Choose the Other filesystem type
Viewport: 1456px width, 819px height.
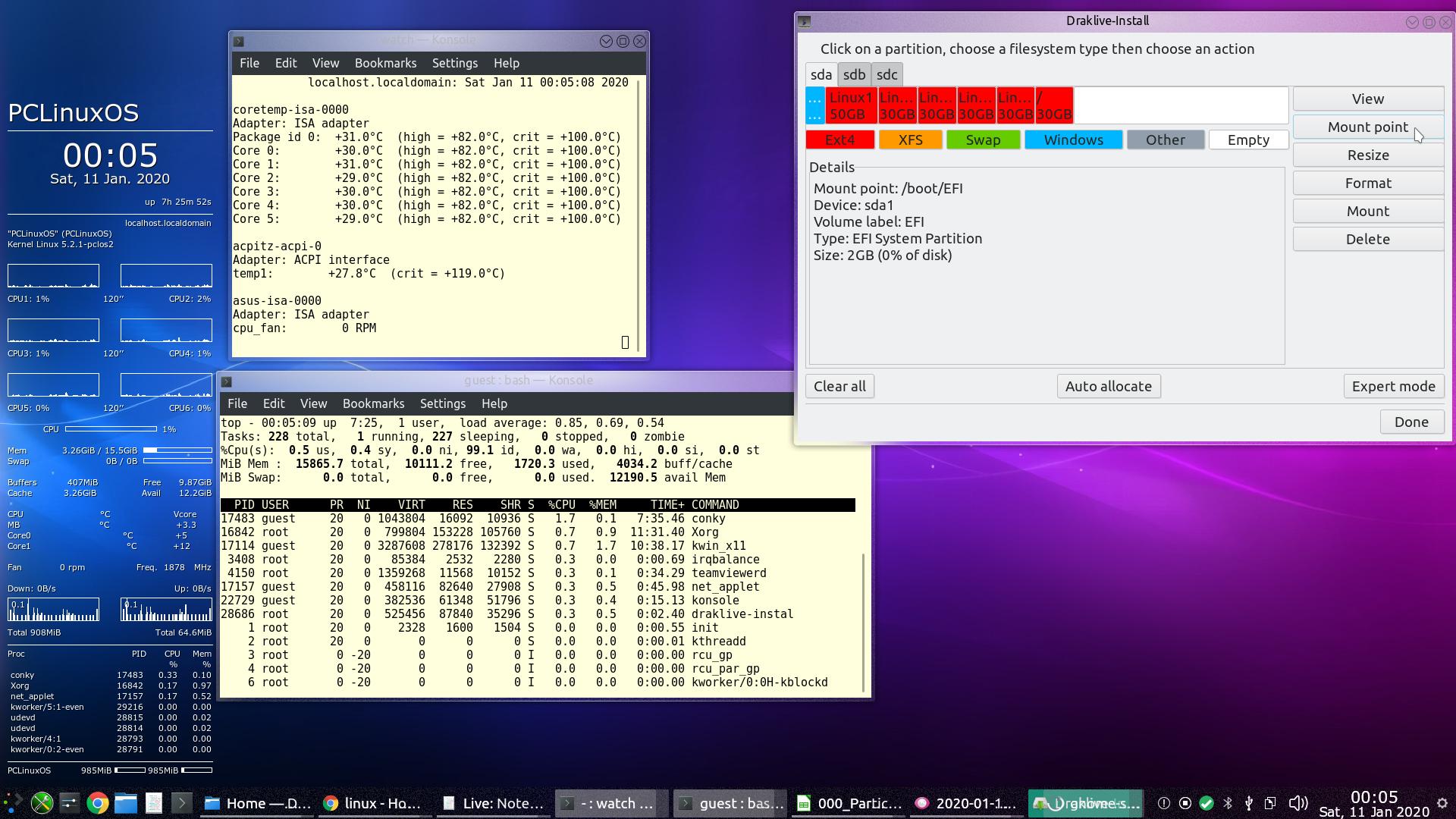click(x=1166, y=140)
